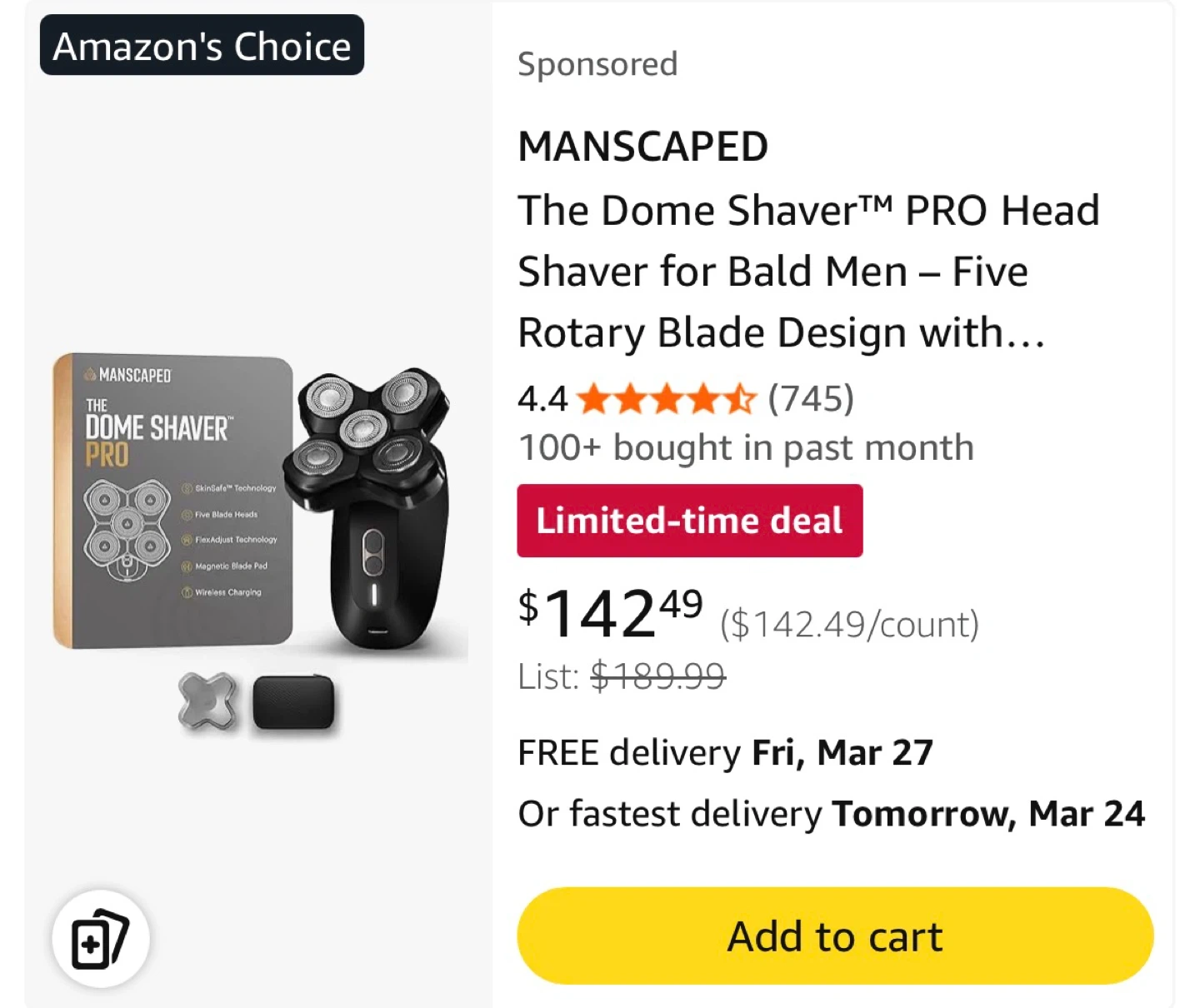Tap the struck-through $189.99 list price
1200x1008 pixels.
(x=657, y=676)
